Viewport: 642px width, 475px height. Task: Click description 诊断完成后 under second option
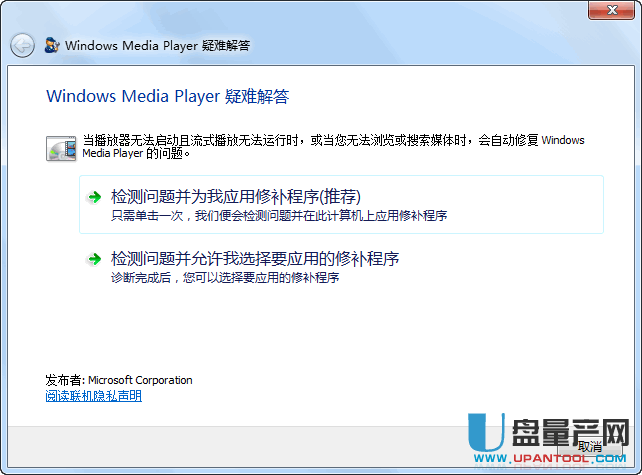coord(224,278)
